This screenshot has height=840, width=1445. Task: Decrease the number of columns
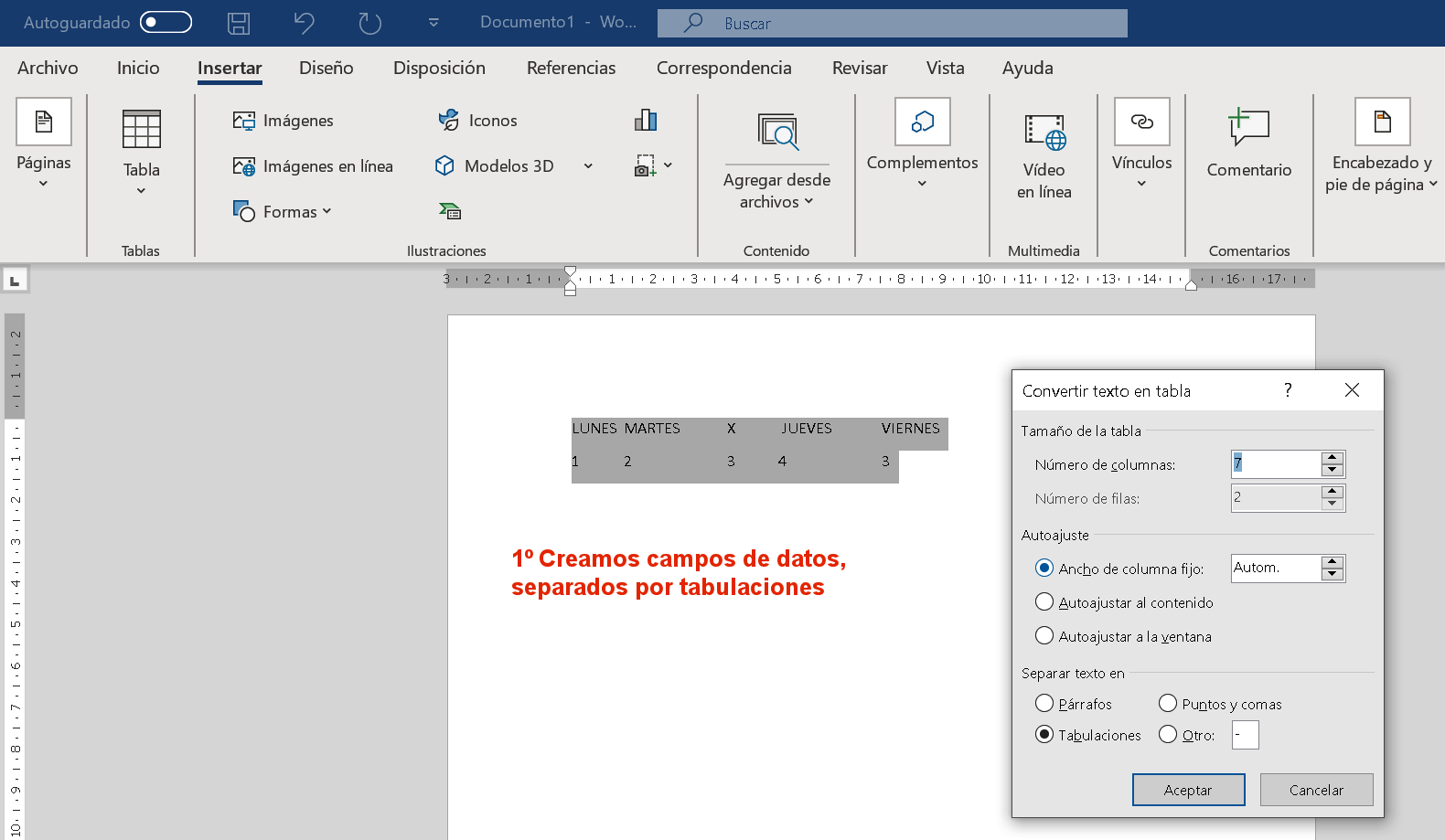tap(1333, 471)
